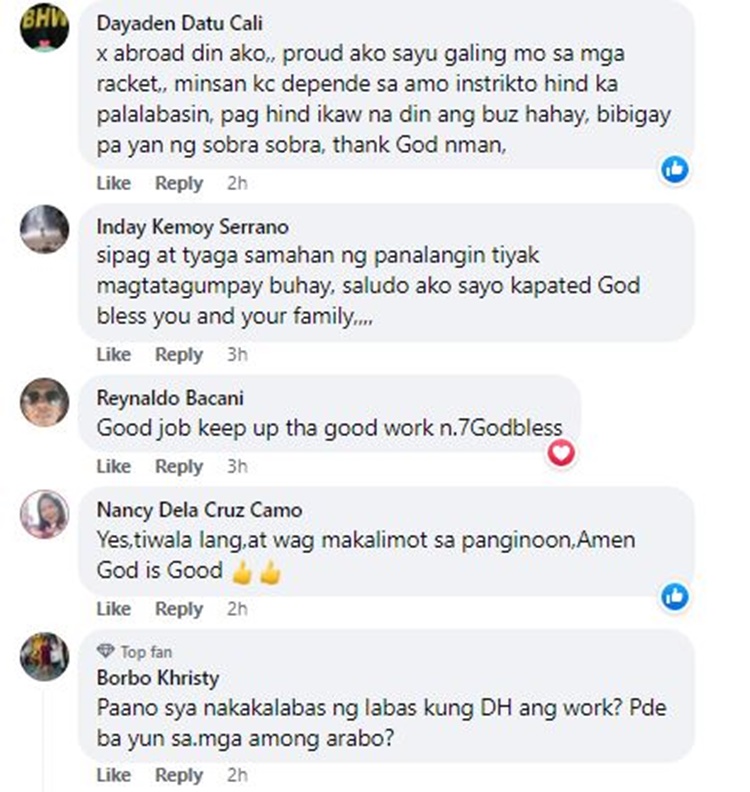Reply to Nancy Dela Cruz Camo's comment
Image resolution: width=750 pixels, height=792 pixels.
pos(179,609)
